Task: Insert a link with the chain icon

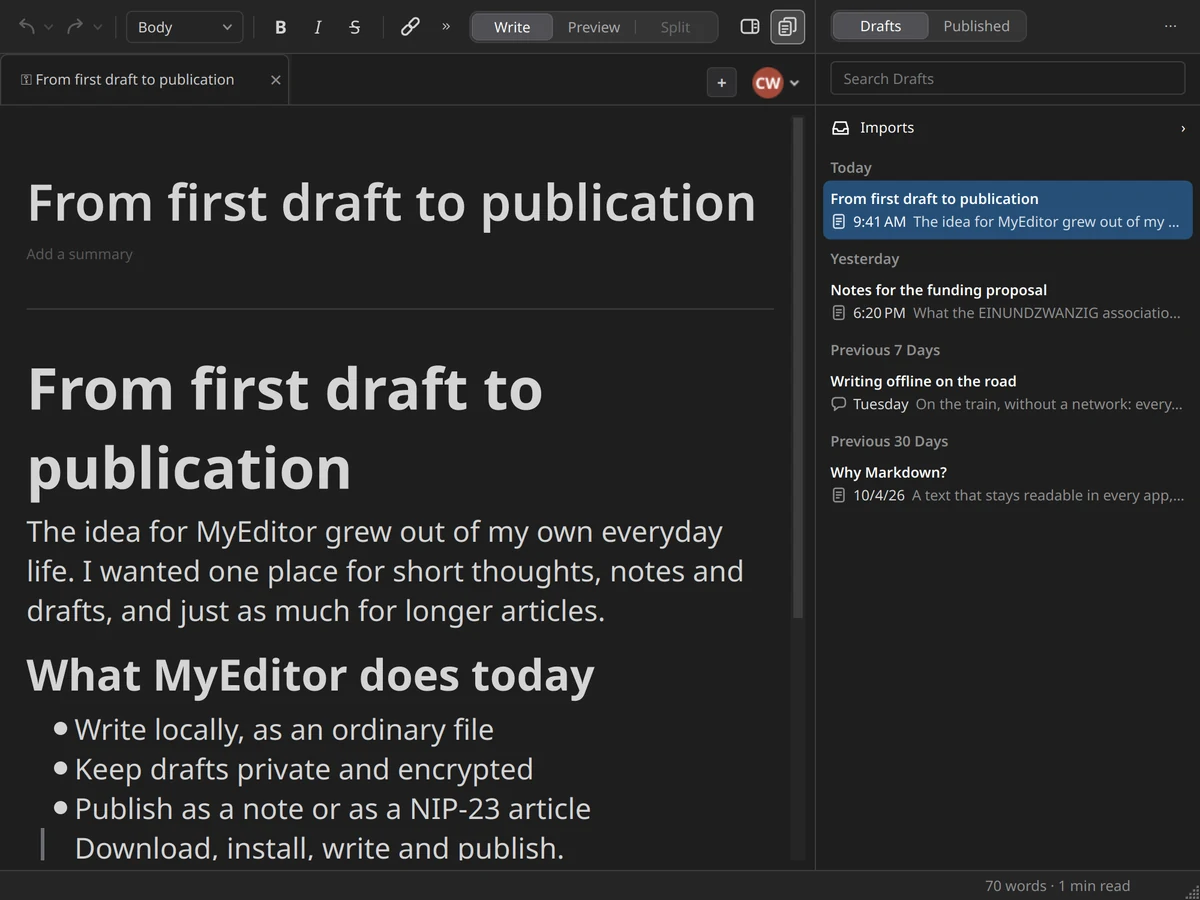Action: tap(410, 27)
